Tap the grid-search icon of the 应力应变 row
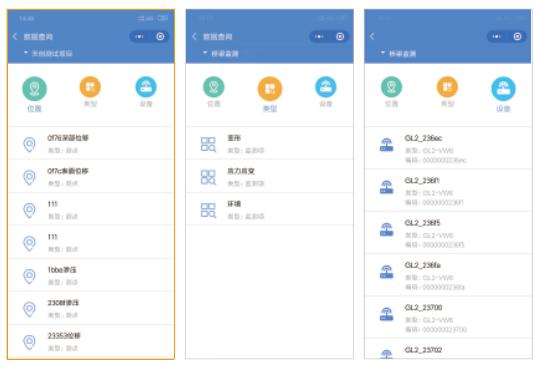Screen dimensions: 535x367 [x=208, y=177]
